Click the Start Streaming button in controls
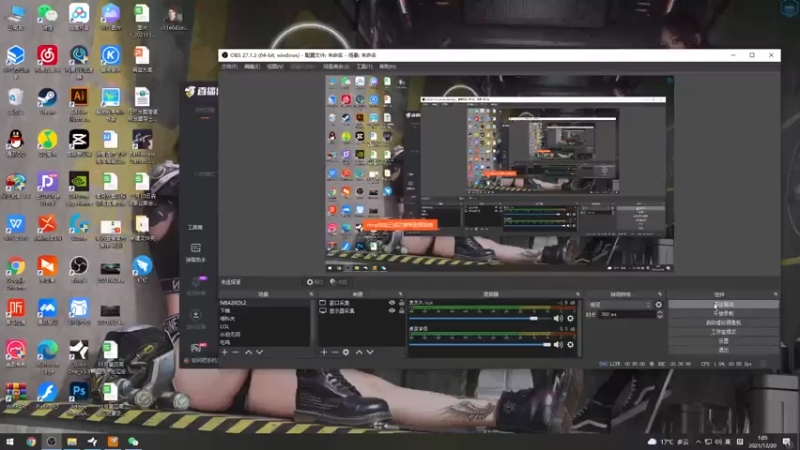The height and width of the screenshot is (450, 800). click(723, 304)
